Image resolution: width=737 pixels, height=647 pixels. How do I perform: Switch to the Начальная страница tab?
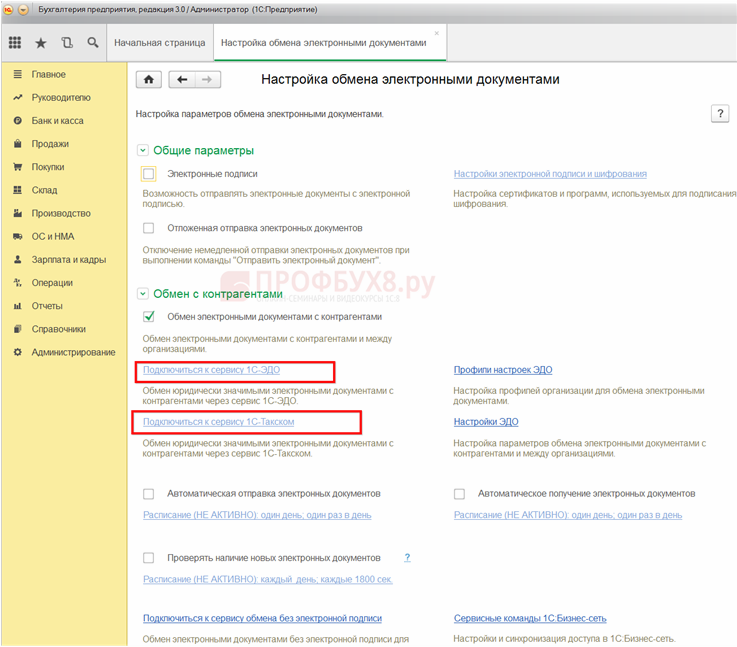pos(159,43)
